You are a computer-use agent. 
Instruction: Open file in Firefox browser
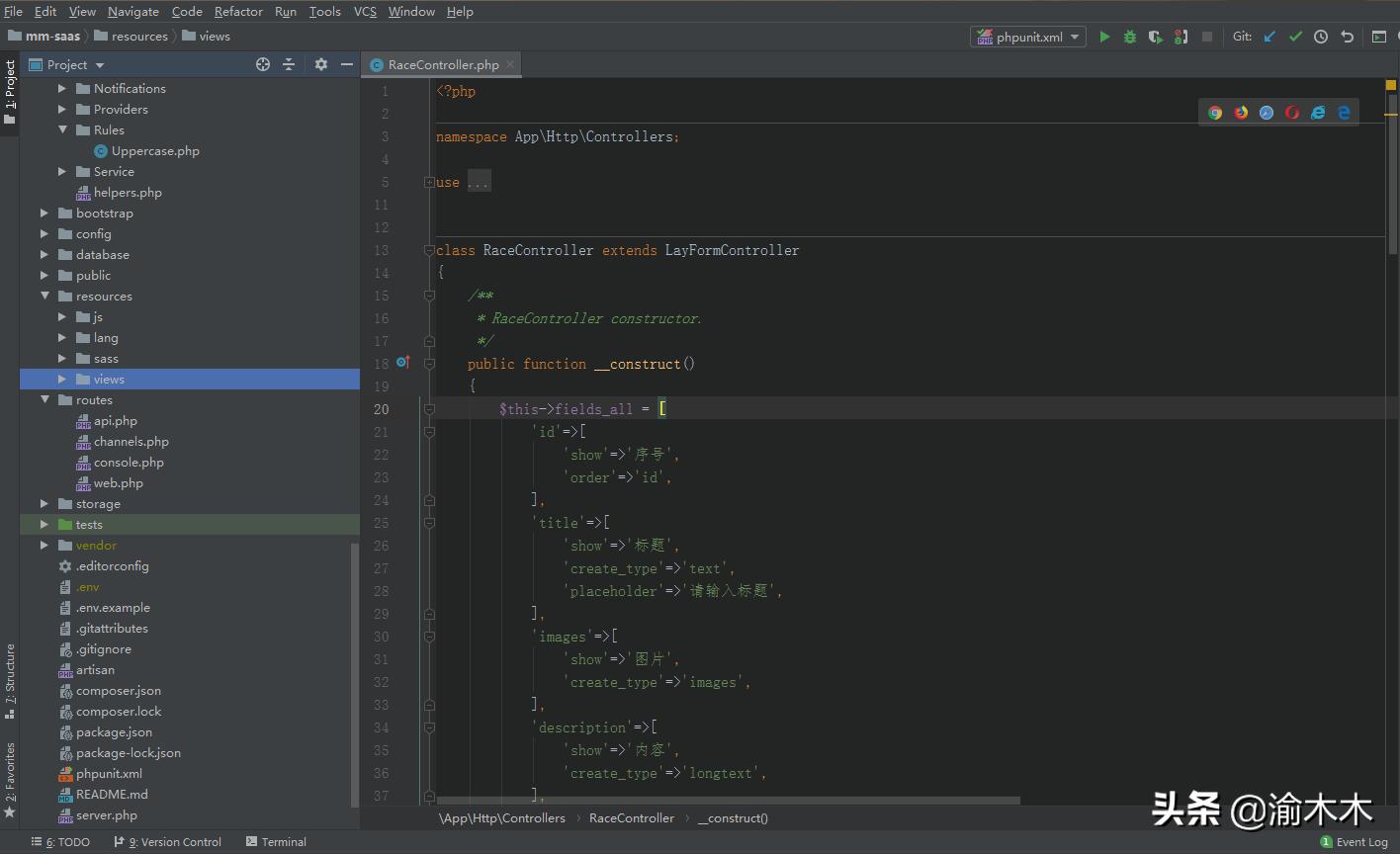tap(1241, 113)
